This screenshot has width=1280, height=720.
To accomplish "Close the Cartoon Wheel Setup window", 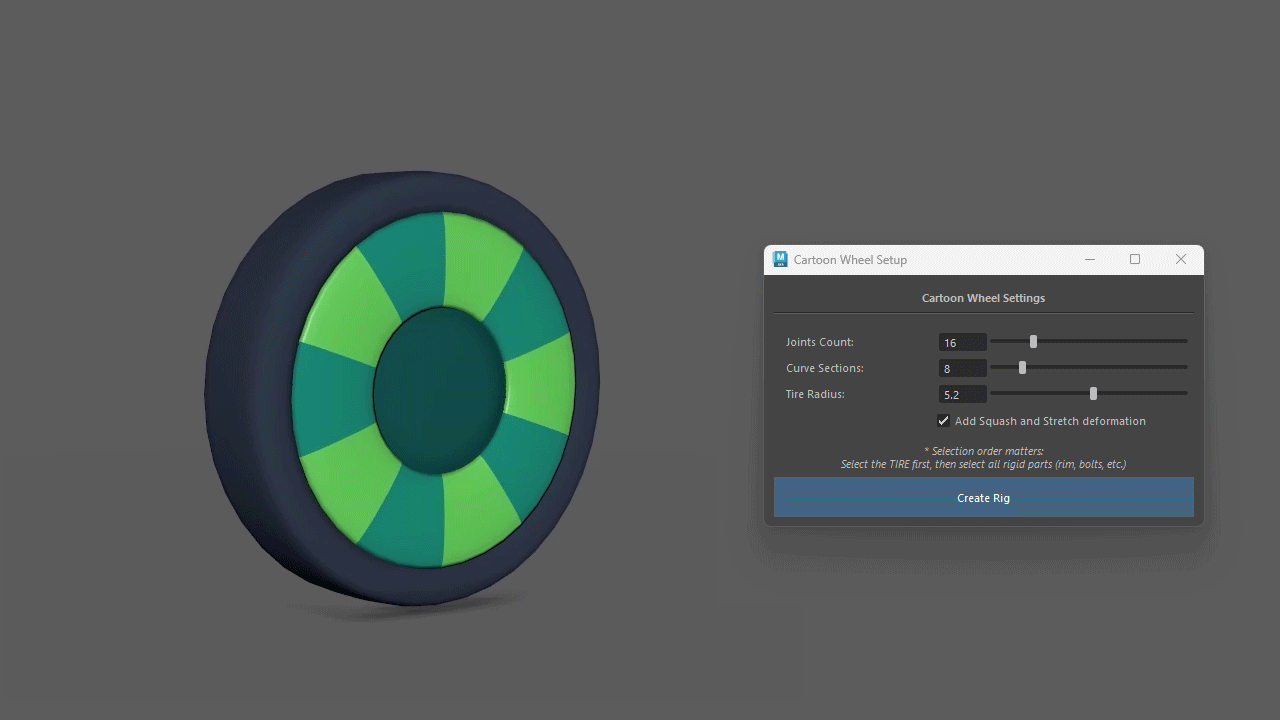I will [x=1181, y=259].
